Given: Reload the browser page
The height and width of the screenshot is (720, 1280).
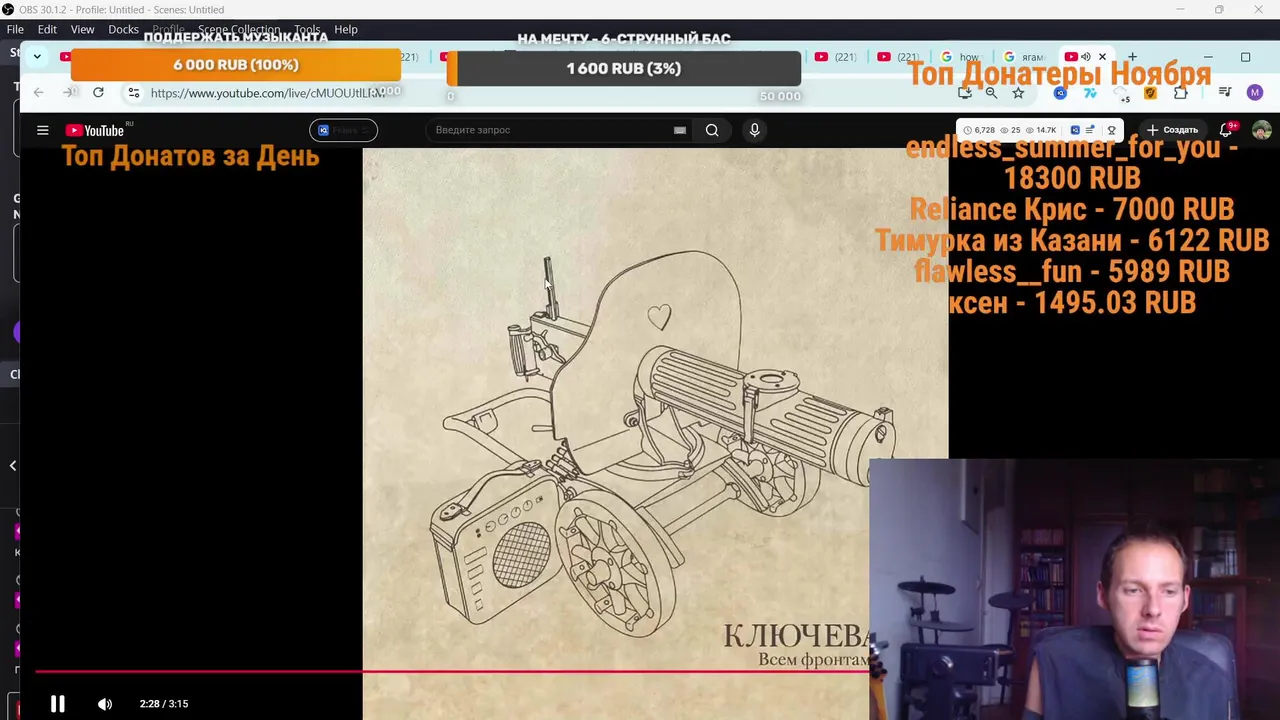Looking at the screenshot, I should coord(98,92).
